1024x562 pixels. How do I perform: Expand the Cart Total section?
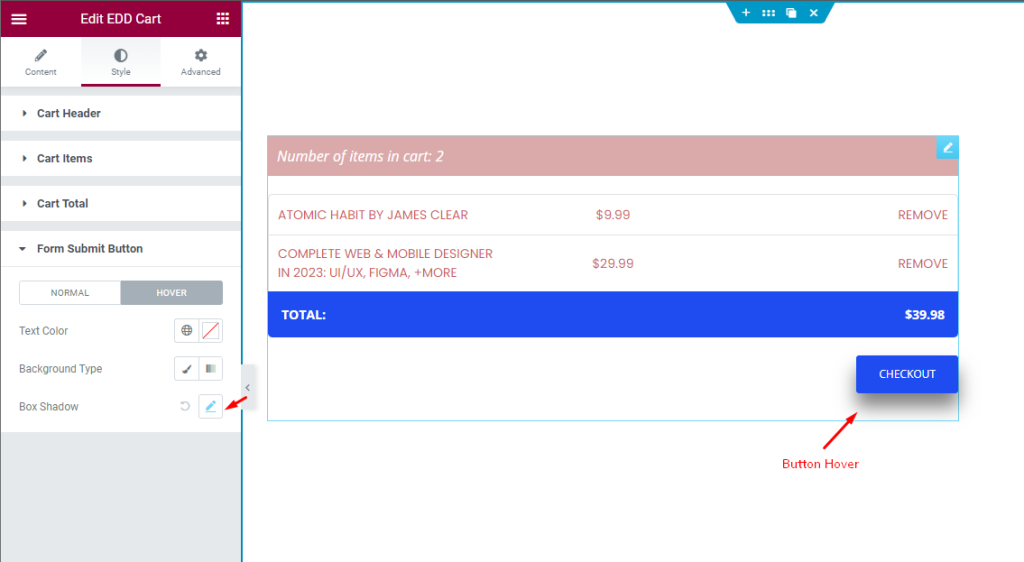[x=121, y=204]
